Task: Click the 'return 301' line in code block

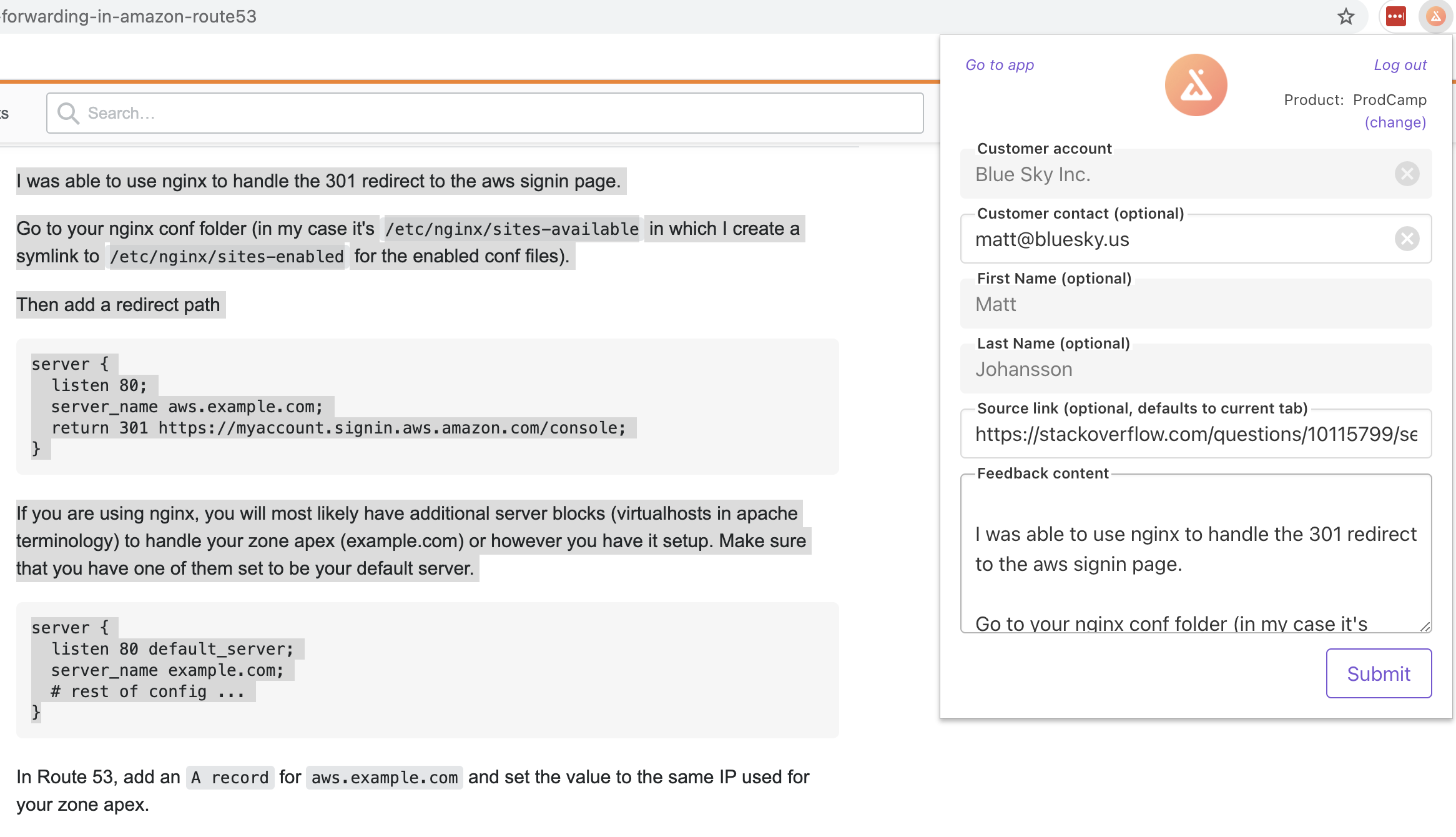Action: (338, 428)
